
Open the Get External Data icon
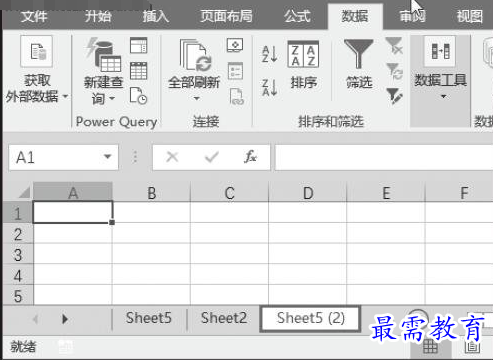click(x=36, y=51)
